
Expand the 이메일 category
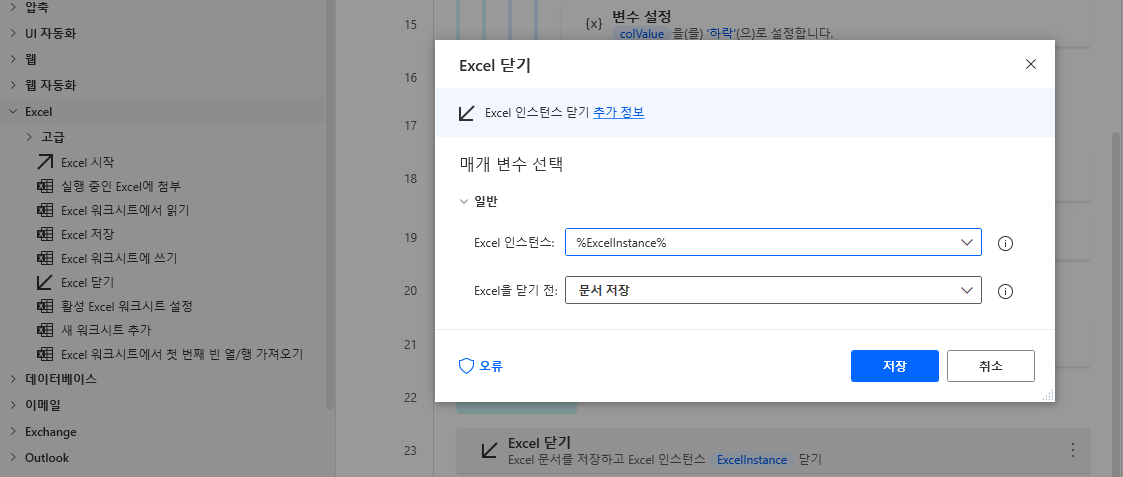[13, 405]
